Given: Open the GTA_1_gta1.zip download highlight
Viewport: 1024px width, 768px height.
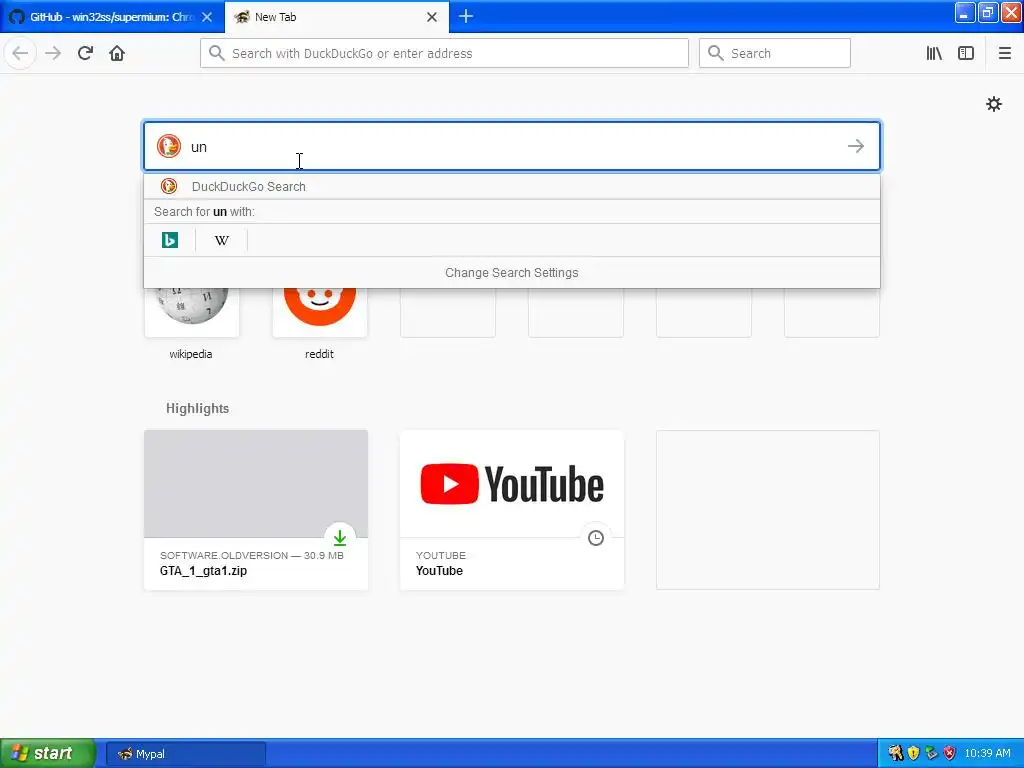Looking at the screenshot, I should click(x=256, y=510).
